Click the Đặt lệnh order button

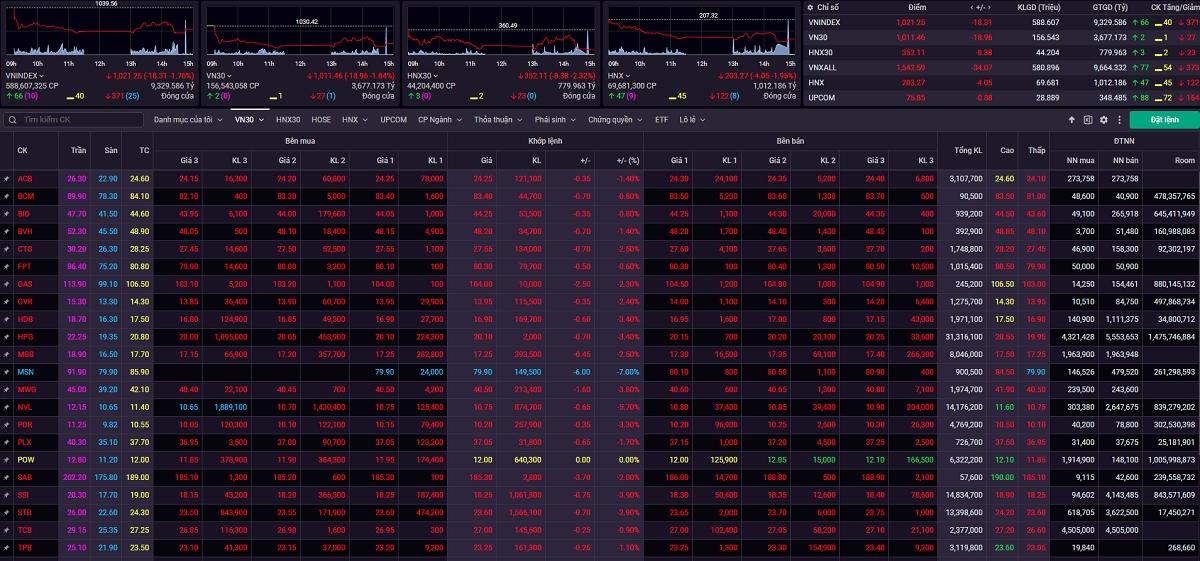pyautogui.click(x=1164, y=120)
